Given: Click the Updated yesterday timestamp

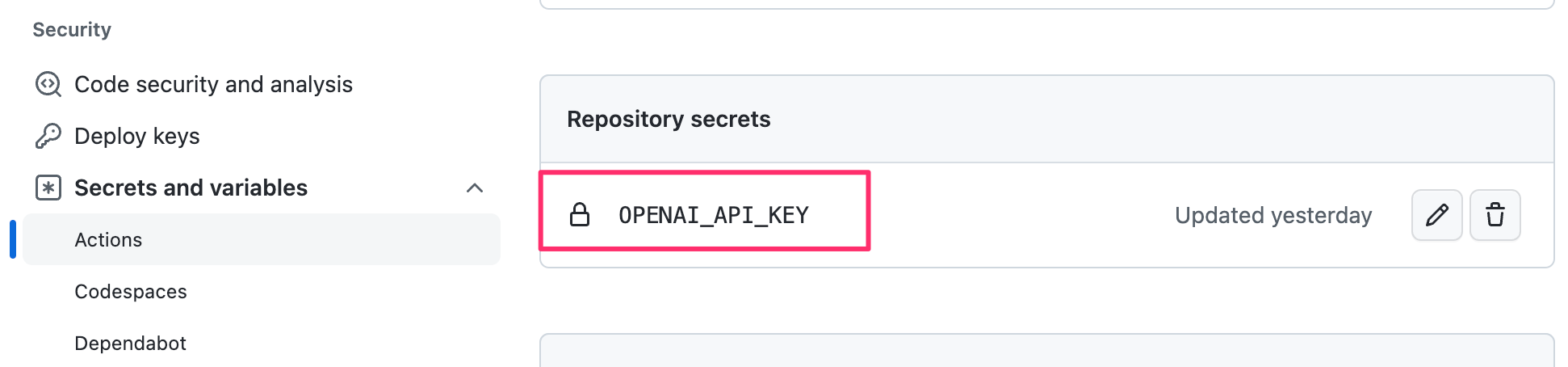Looking at the screenshot, I should 1273,215.
